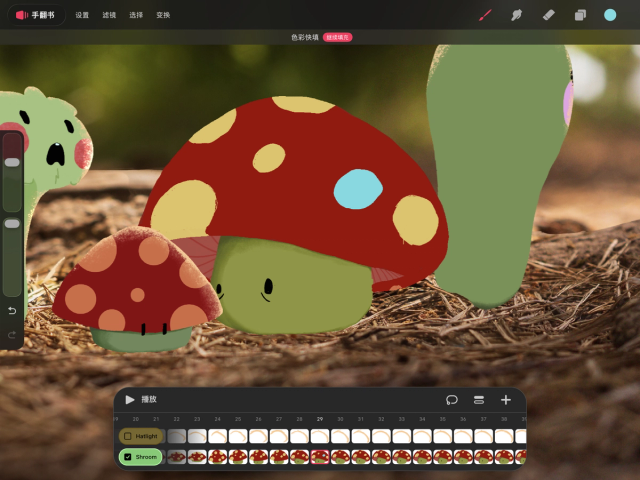Select the Brush tool in top toolbar
This screenshot has width=640, height=480.
(486, 15)
